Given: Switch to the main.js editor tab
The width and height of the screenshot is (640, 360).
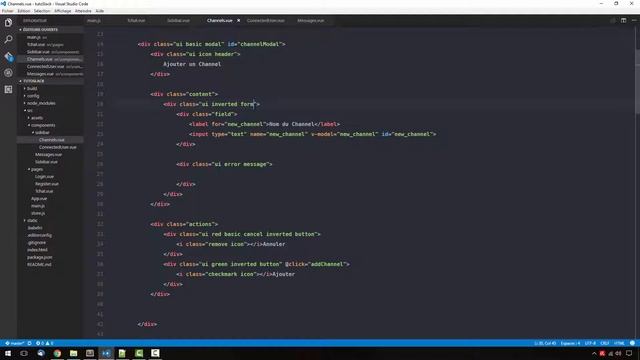Looking at the screenshot, I should point(94,20).
